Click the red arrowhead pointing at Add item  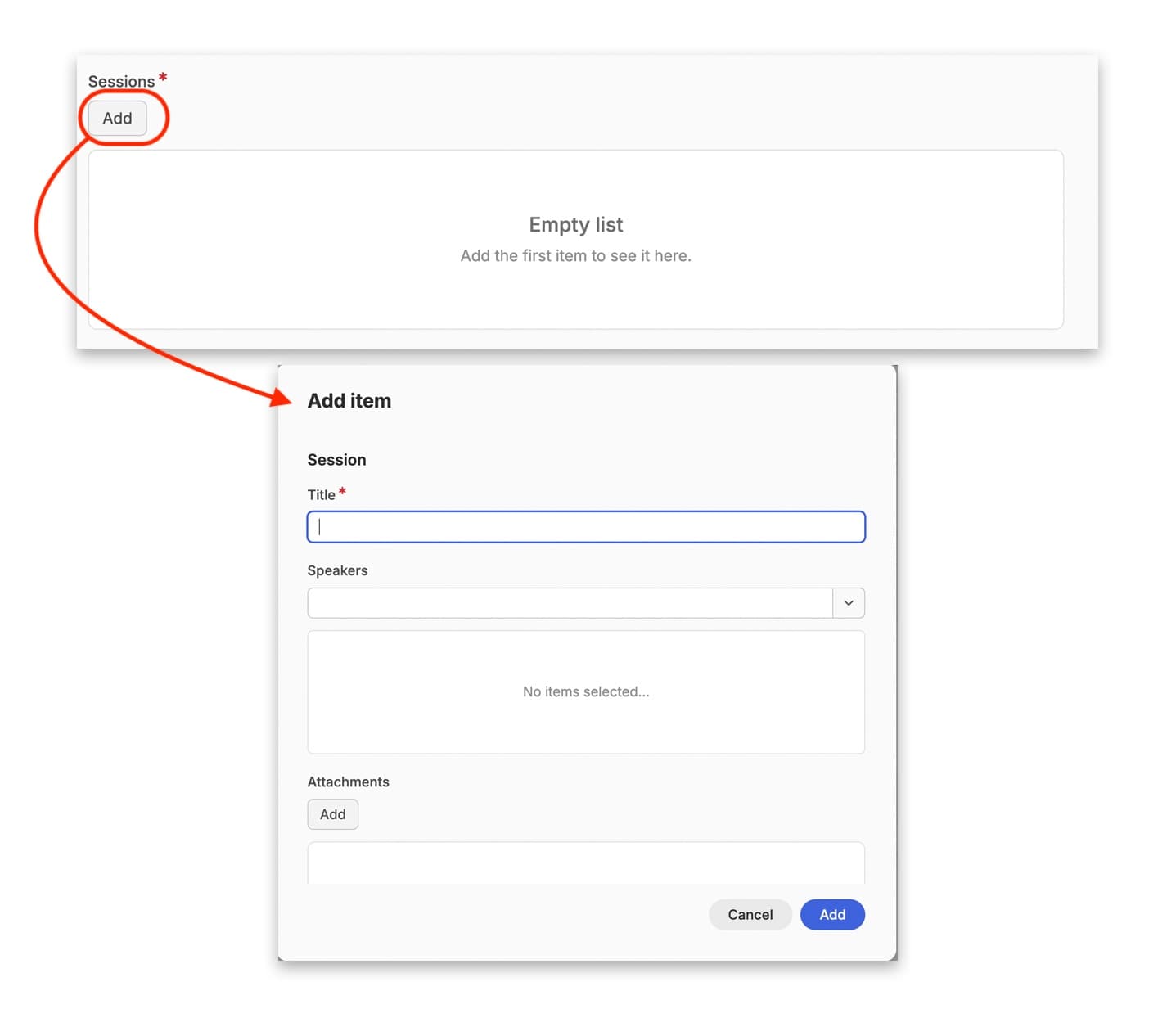281,398
